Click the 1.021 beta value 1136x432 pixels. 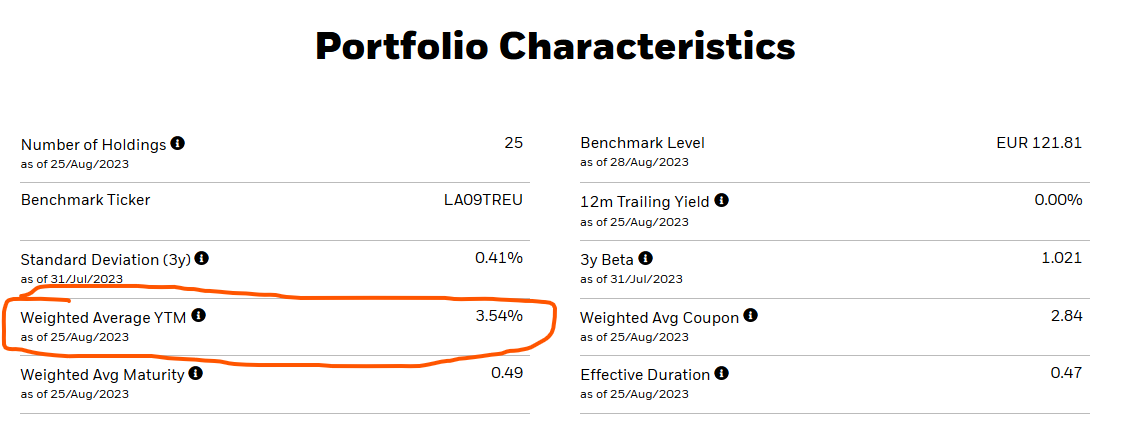pos(1062,257)
